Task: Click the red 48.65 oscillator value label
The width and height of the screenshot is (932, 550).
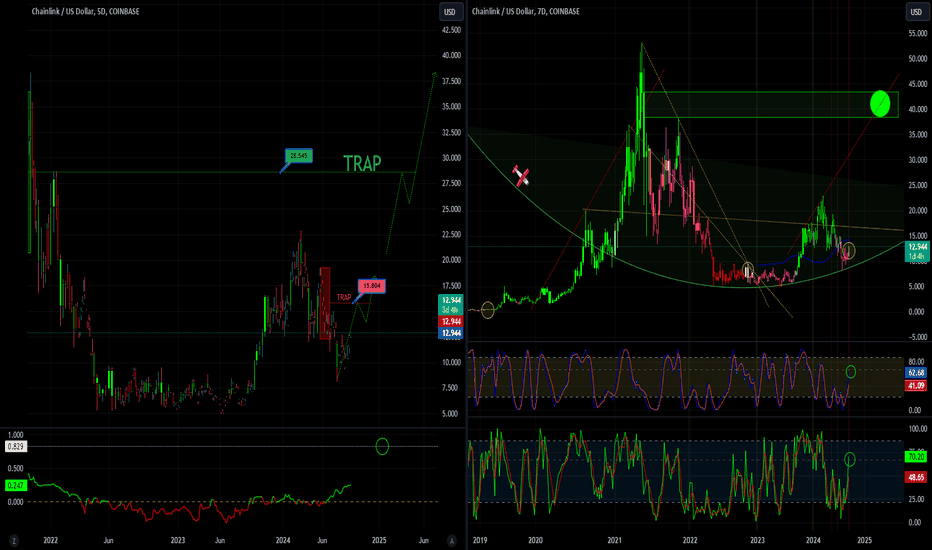Action: (x=916, y=477)
